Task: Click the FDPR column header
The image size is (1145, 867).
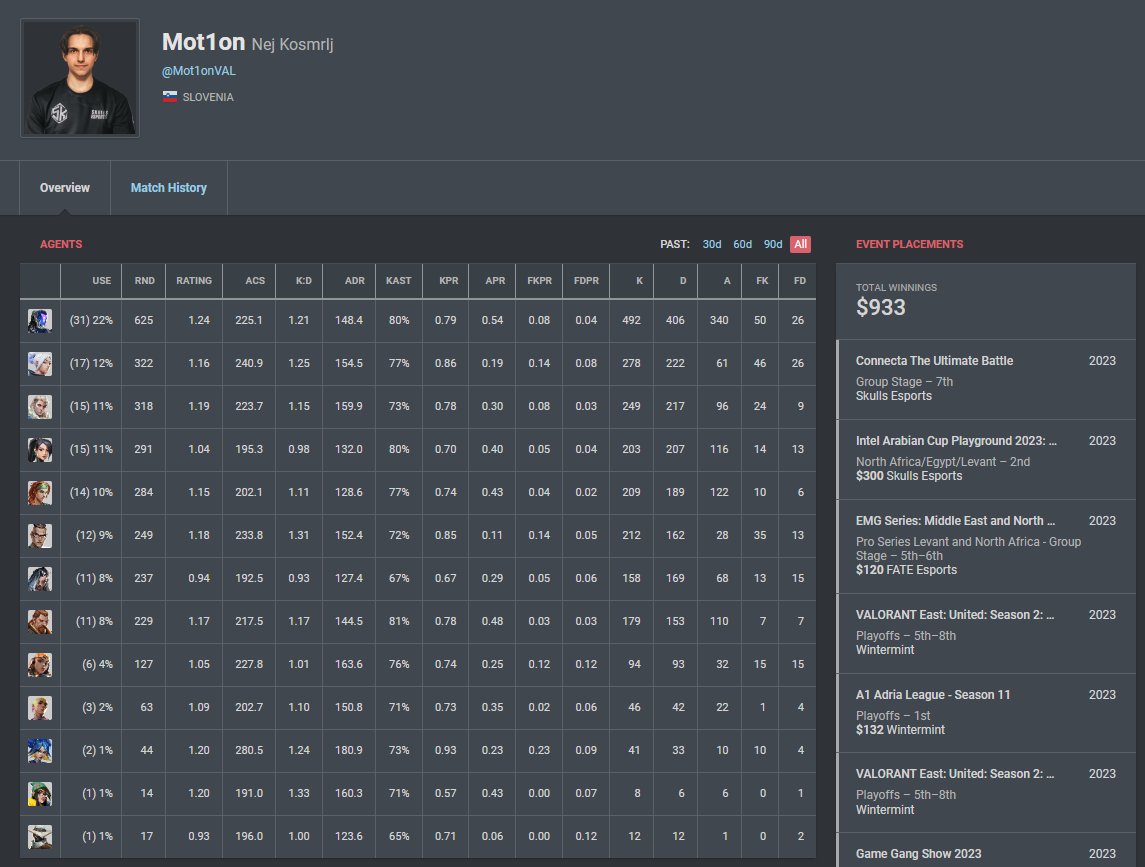Action: click(x=586, y=280)
